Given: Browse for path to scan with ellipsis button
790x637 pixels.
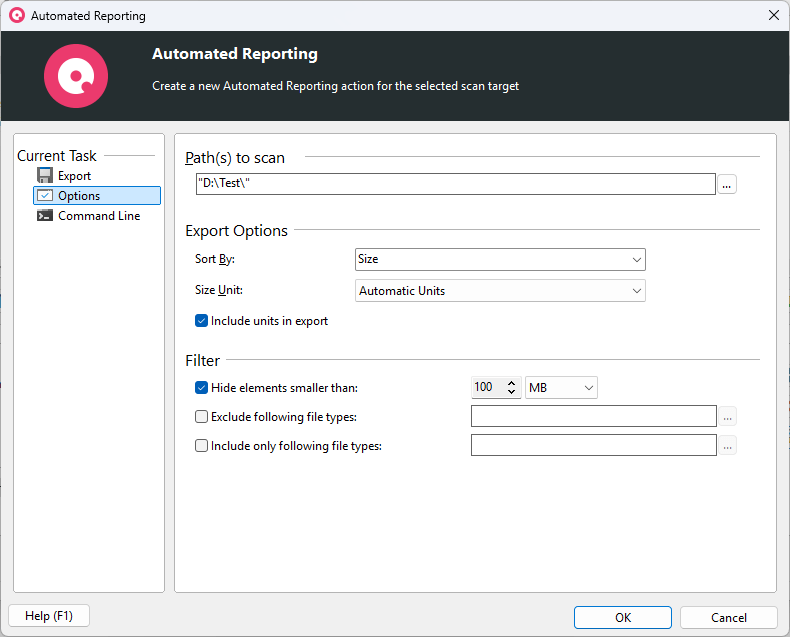Looking at the screenshot, I should 727,184.
